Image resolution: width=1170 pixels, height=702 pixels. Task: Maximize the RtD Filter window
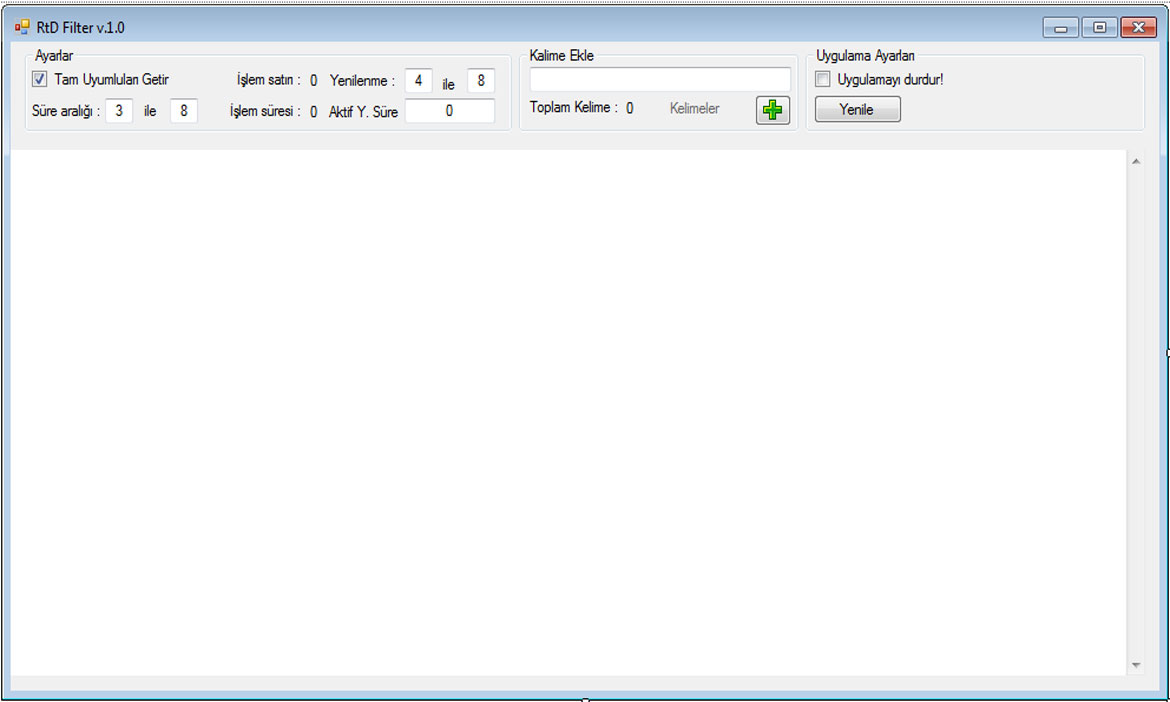(1099, 28)
